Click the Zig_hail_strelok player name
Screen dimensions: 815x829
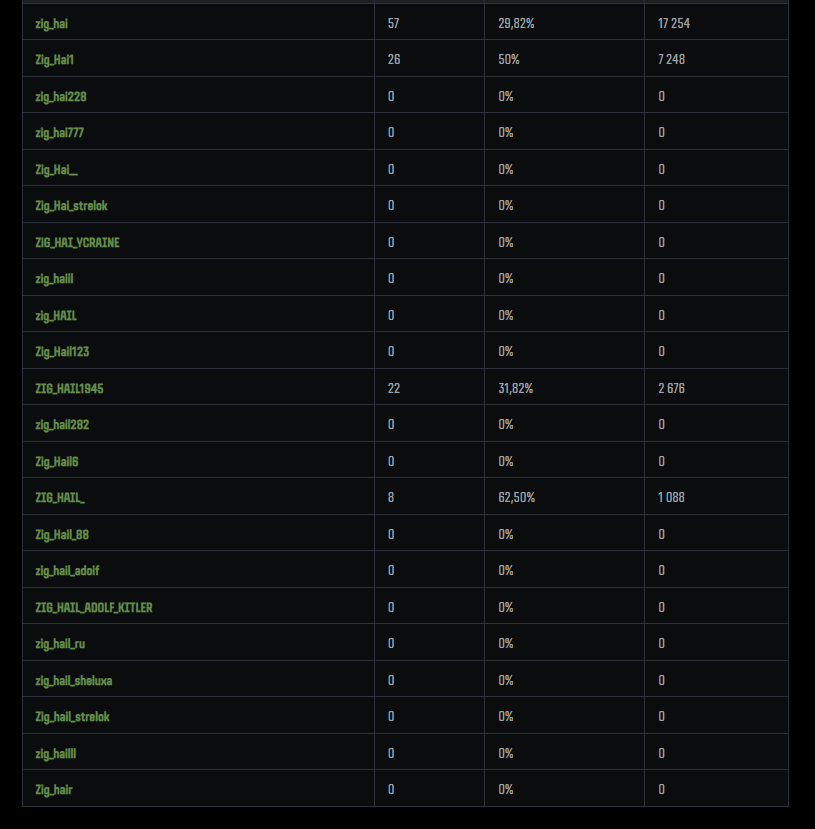[x=72, y=717]
